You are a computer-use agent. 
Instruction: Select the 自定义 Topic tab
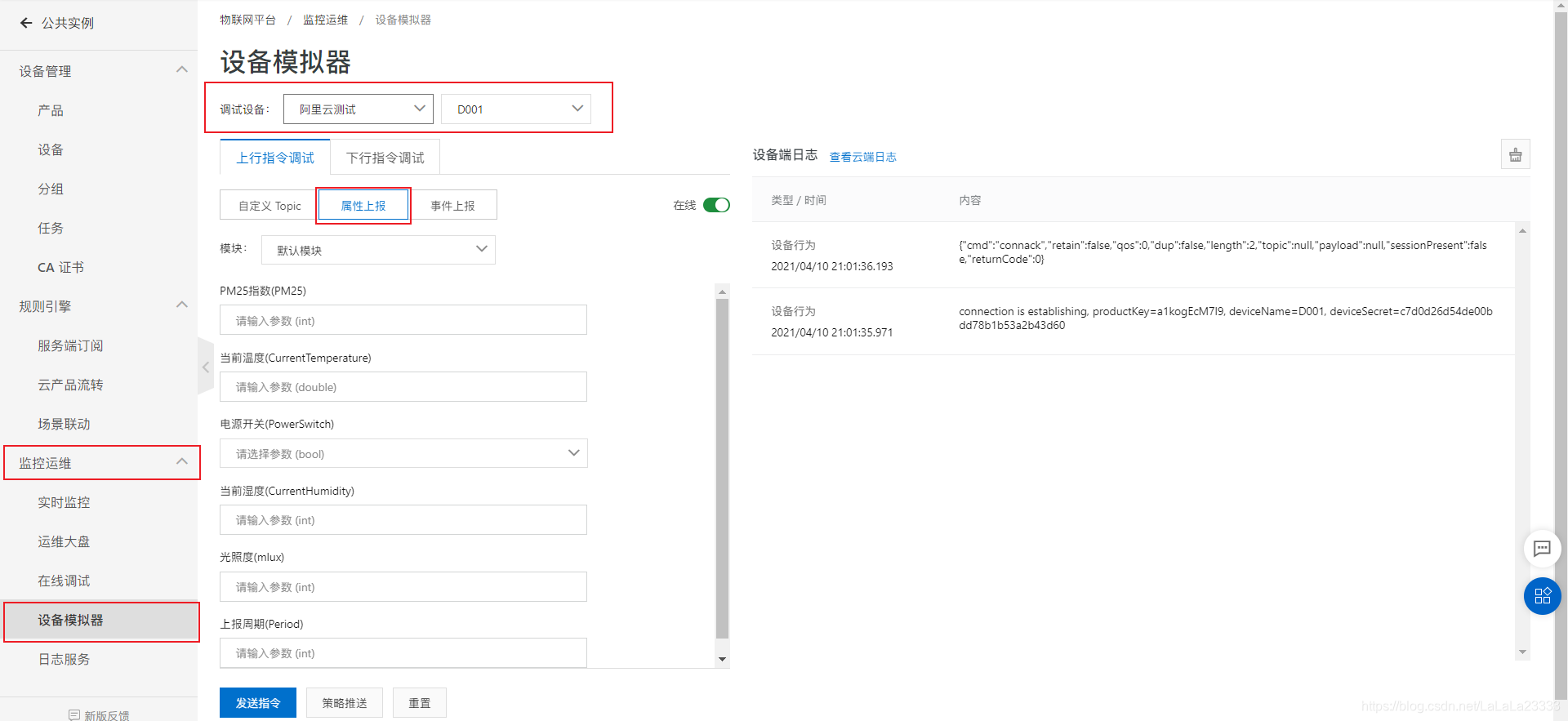point(269,206)
